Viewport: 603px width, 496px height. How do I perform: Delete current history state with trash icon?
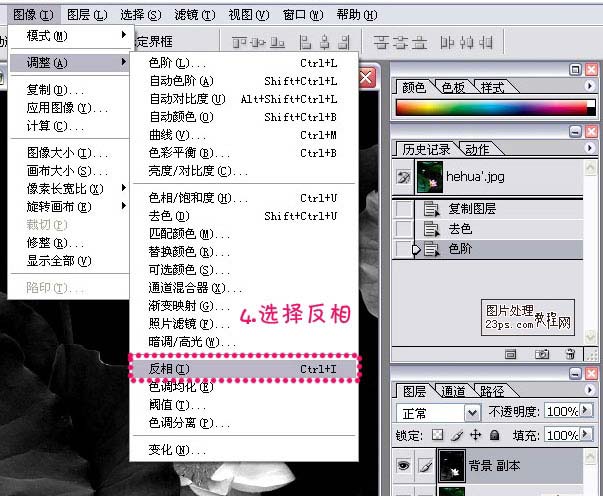pyautogui.click(x=571, y=354)
